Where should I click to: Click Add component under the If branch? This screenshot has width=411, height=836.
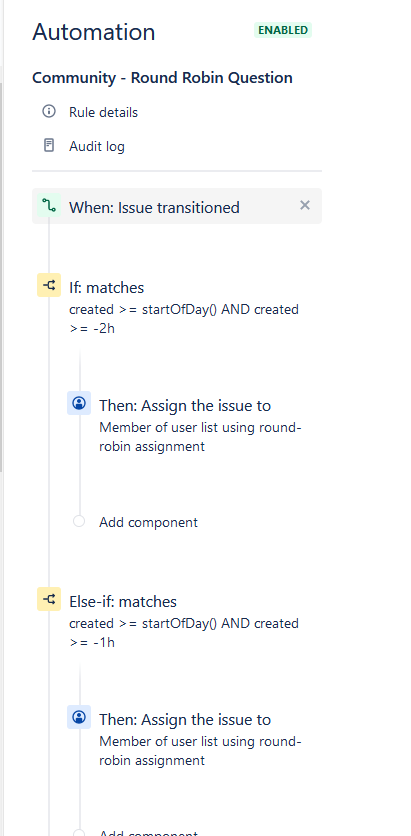[148, 522]
